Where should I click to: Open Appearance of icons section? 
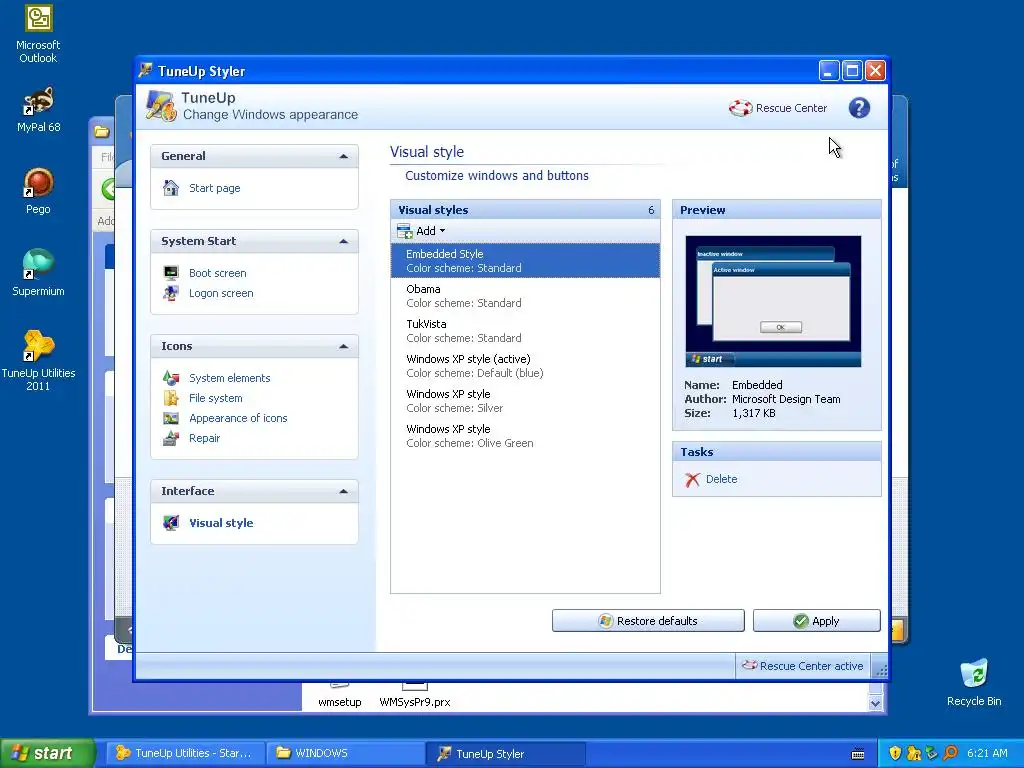[x=238, y=419]
